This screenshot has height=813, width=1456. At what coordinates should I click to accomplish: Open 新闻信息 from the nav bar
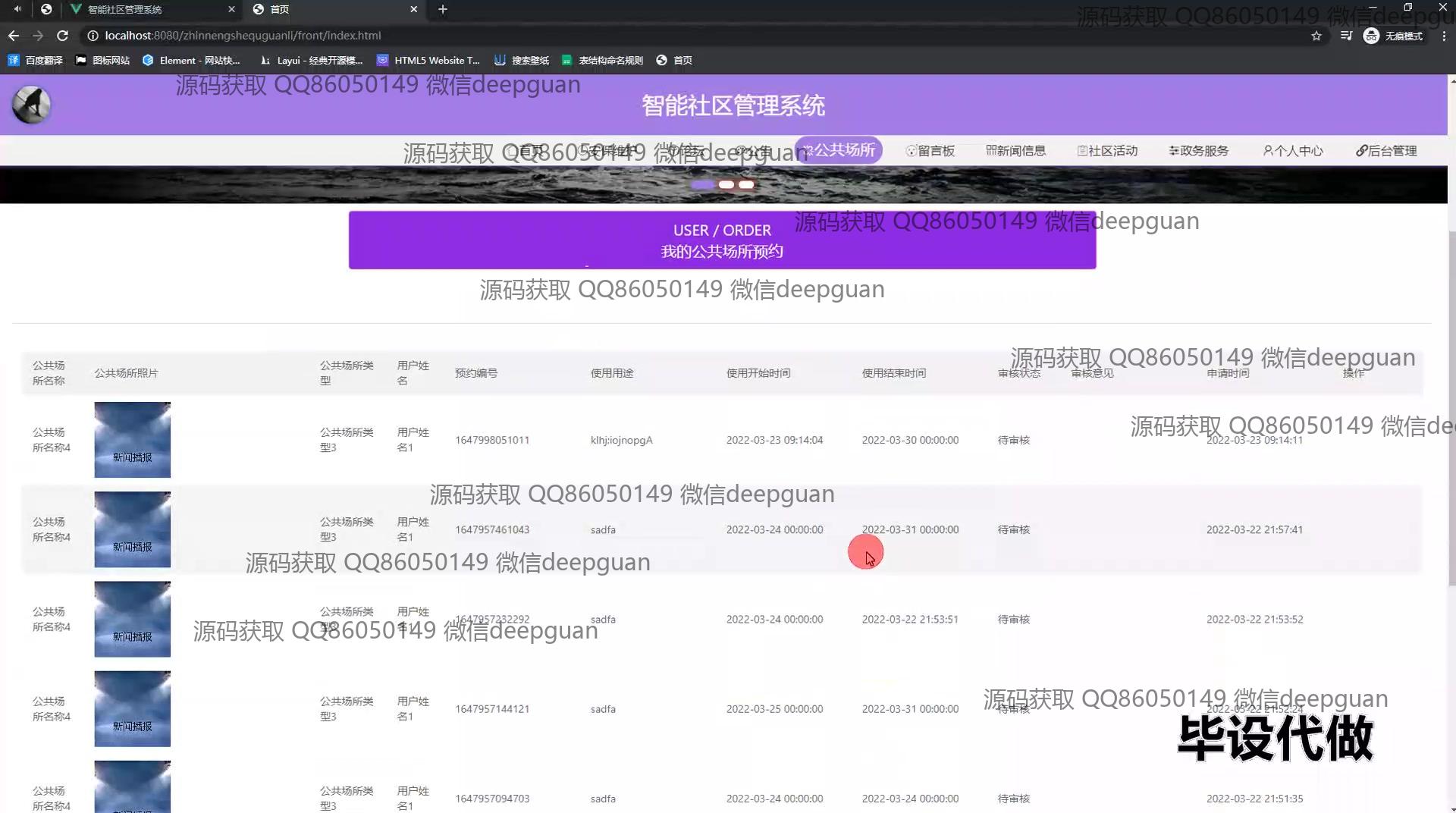click(x=1016, y=151)
